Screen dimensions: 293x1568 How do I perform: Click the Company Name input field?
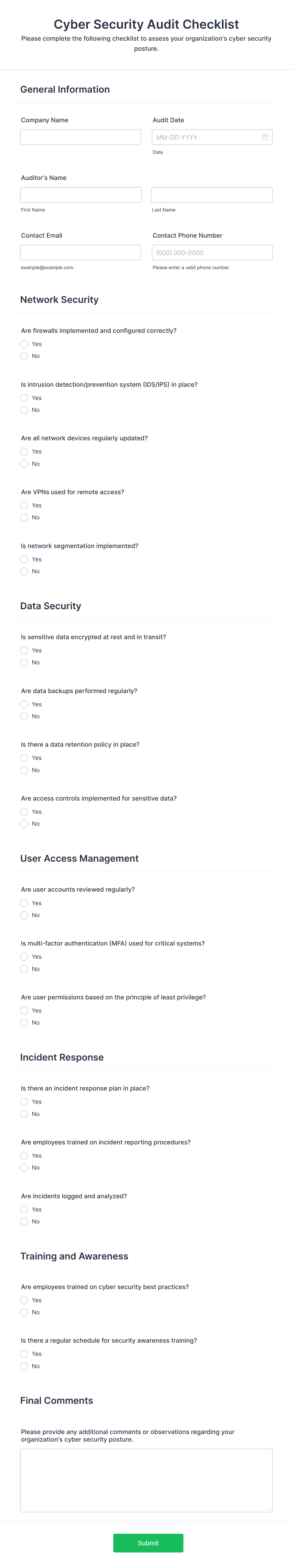coord(80,137)
